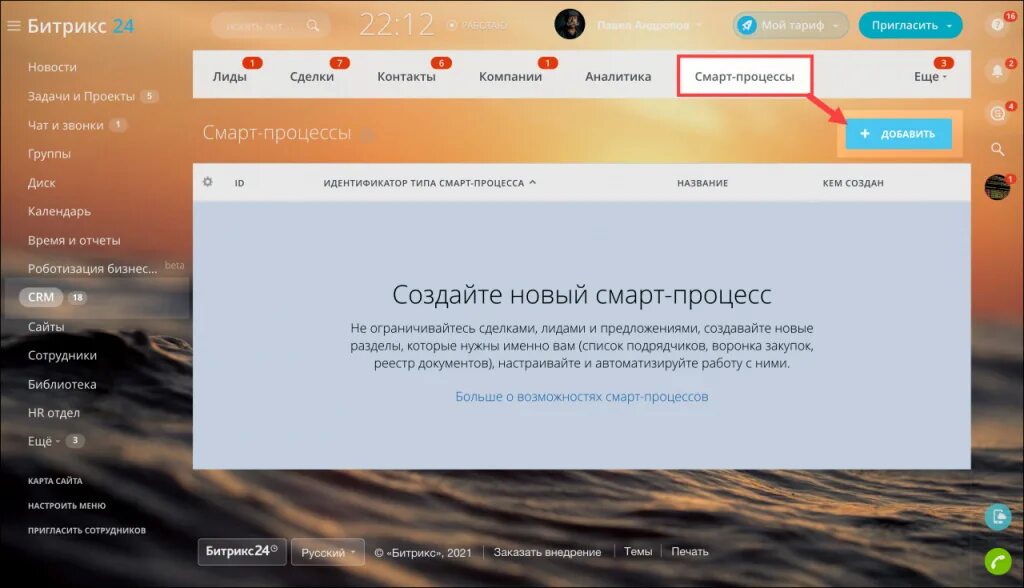Open the notifications bell in the right sidebar

coord(997,70)
